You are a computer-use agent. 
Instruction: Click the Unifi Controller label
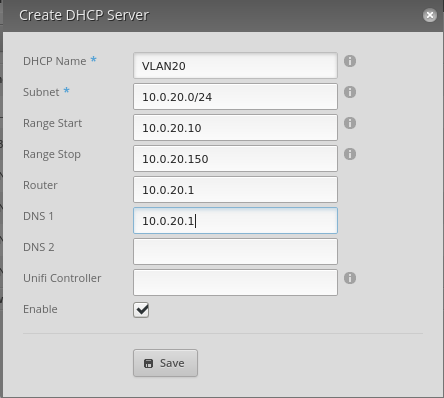[x=62, y=278]
